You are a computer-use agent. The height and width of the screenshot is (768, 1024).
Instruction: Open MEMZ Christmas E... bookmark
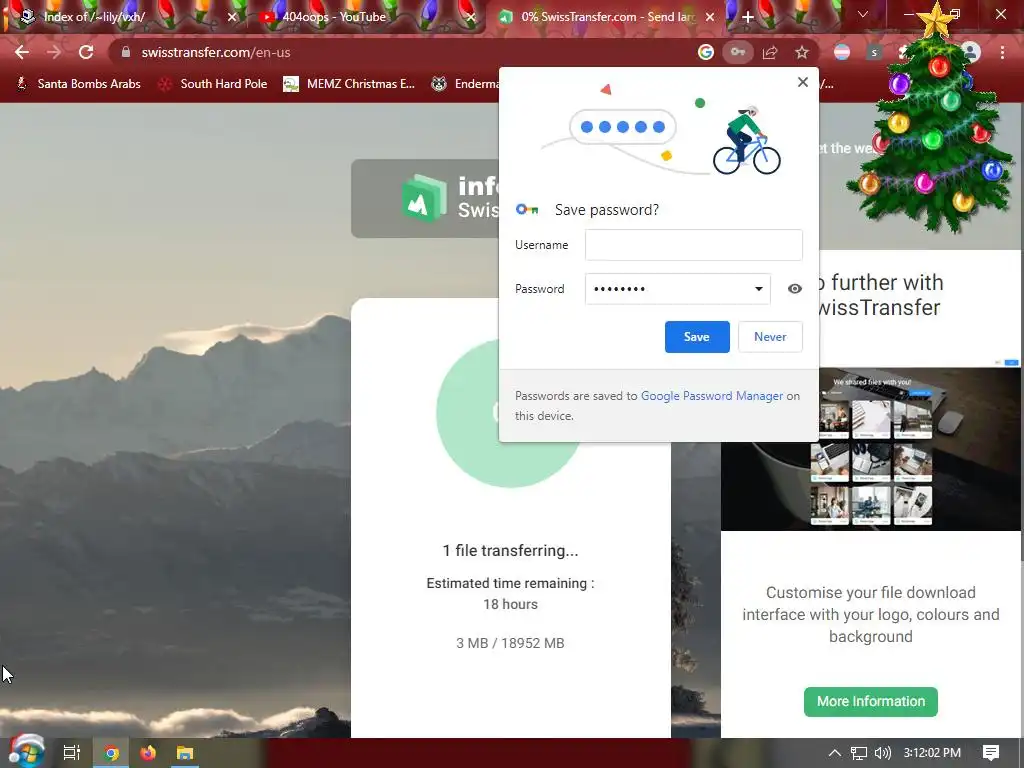[349, 84]
